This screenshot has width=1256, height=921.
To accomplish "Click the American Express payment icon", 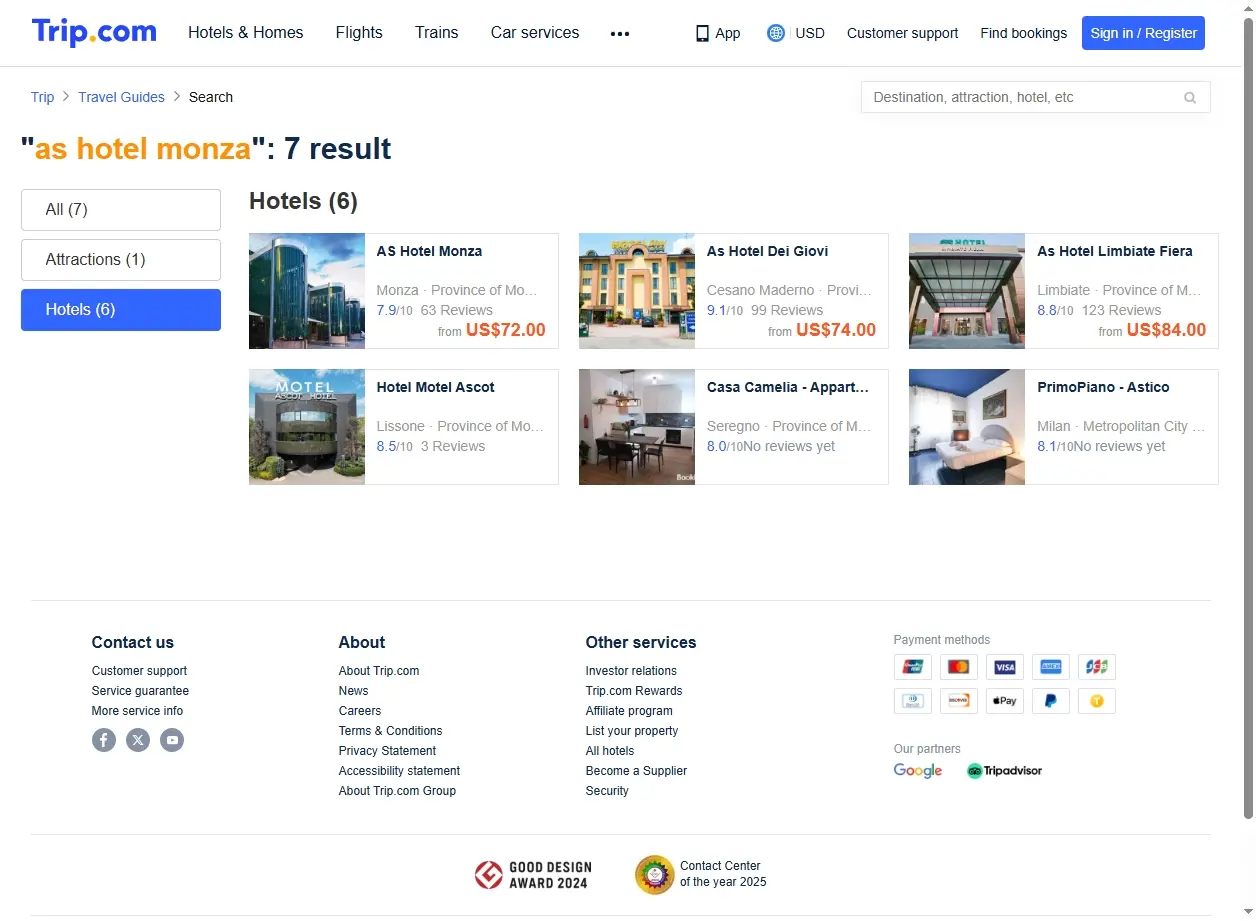I will (x=1051, y=667).
